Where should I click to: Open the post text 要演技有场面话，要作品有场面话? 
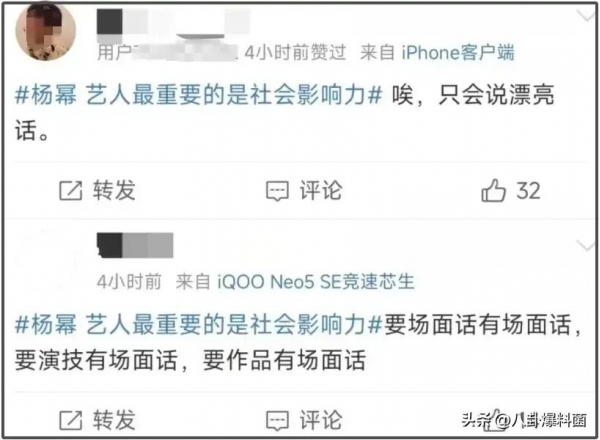click(x=190, y=360)
